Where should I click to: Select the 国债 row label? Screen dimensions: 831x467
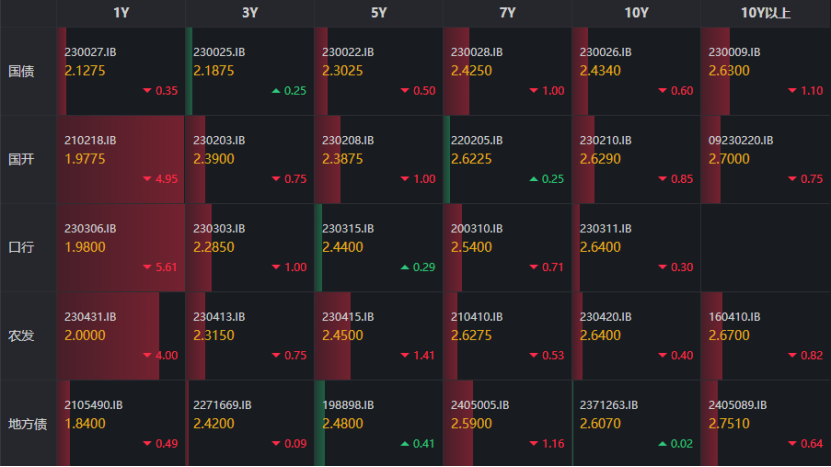click(x=21, y=72)
